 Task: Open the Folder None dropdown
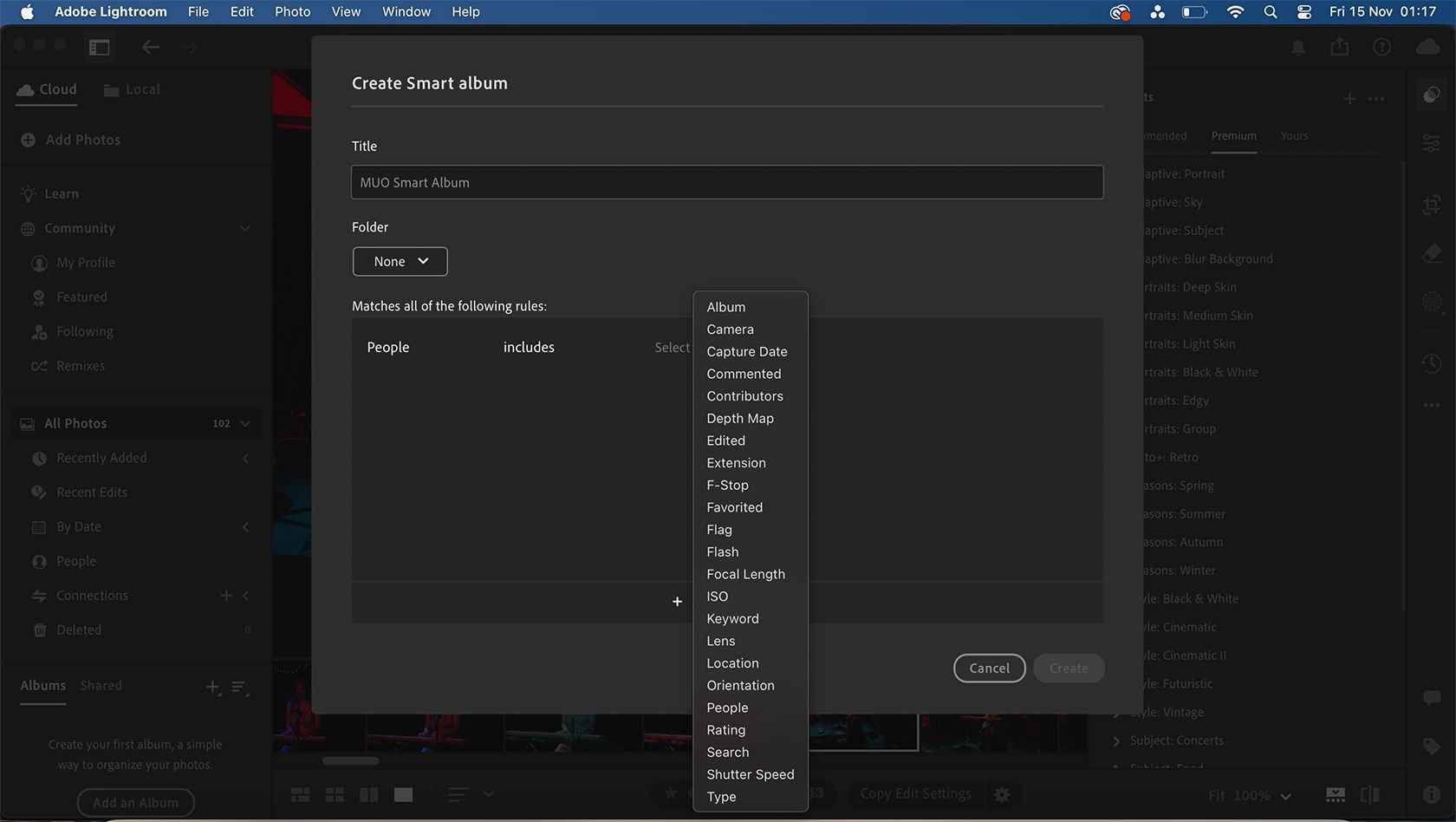click(400, 261)
